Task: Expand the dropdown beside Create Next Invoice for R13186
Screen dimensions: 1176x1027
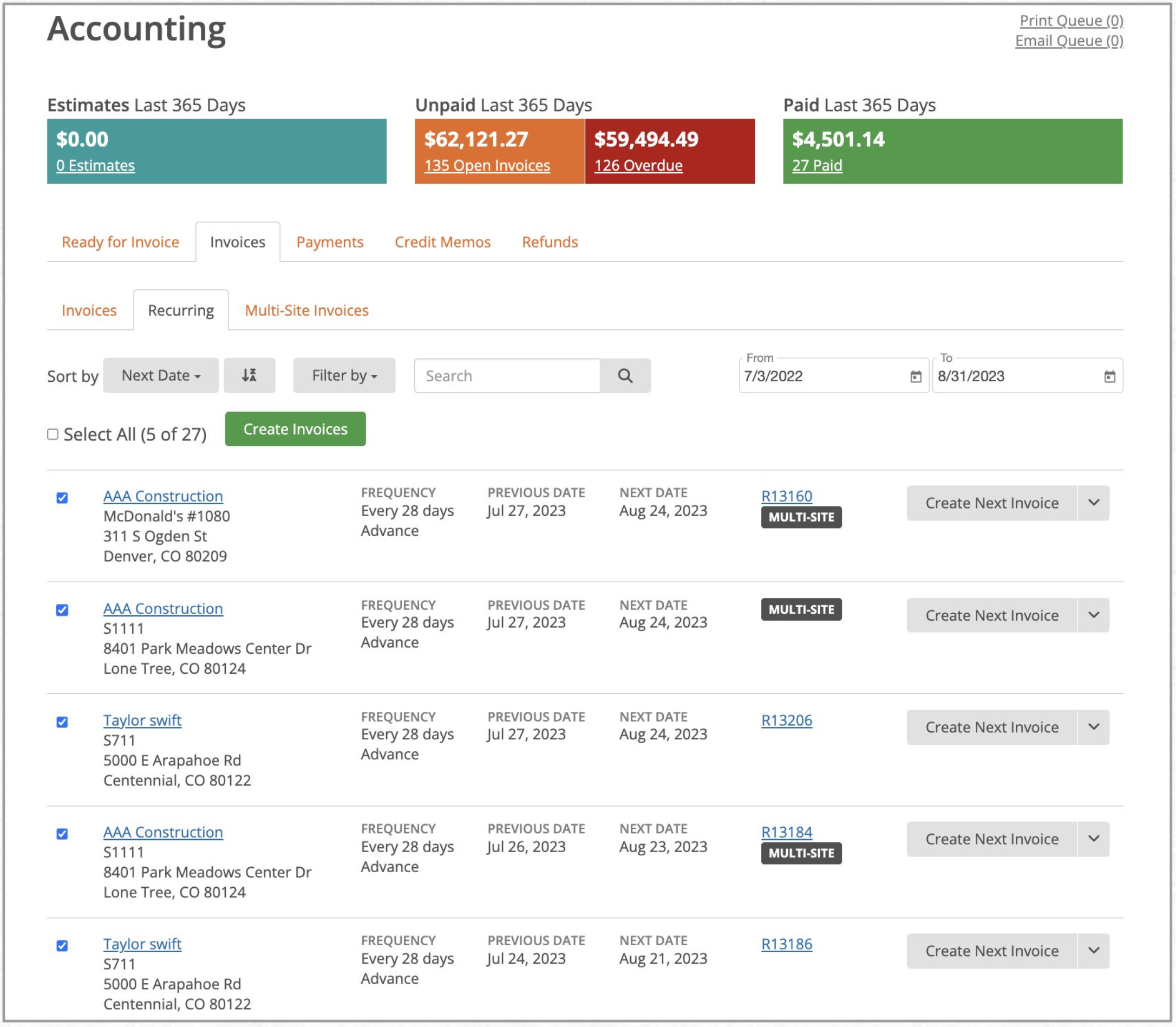Action: coord(1094,951)
